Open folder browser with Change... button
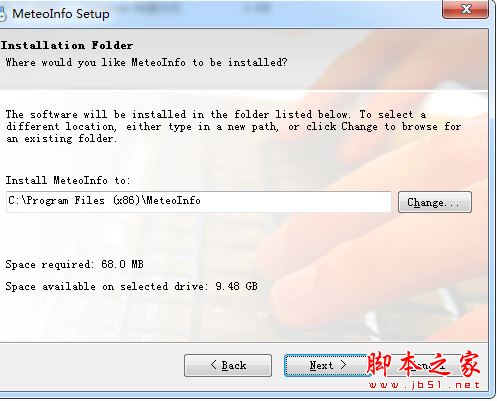 pyautogui.click(x=435, y=202)
